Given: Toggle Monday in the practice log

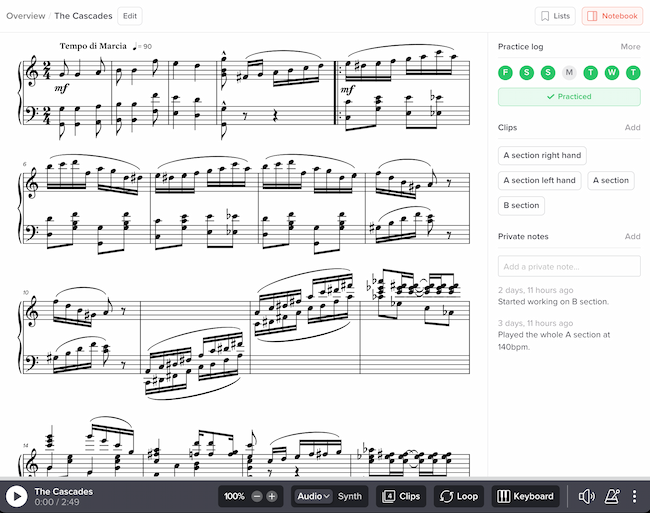Looking at the screenshot, I should tap(569, 72).
